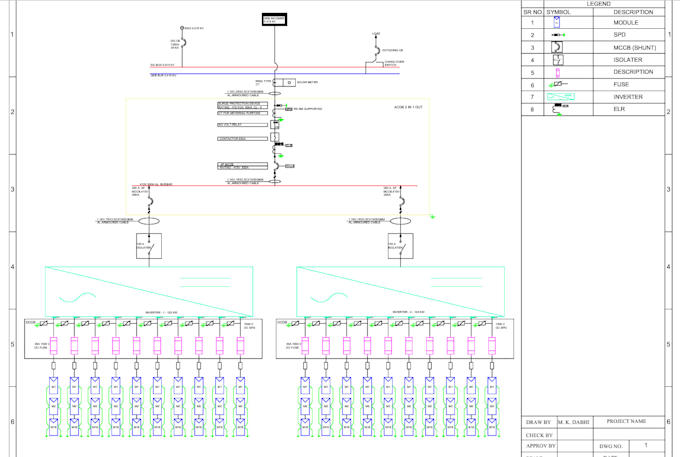Click the ISOLATER description text
The image size is (680, 457).
pyautogui.click(x=628, y=60)
